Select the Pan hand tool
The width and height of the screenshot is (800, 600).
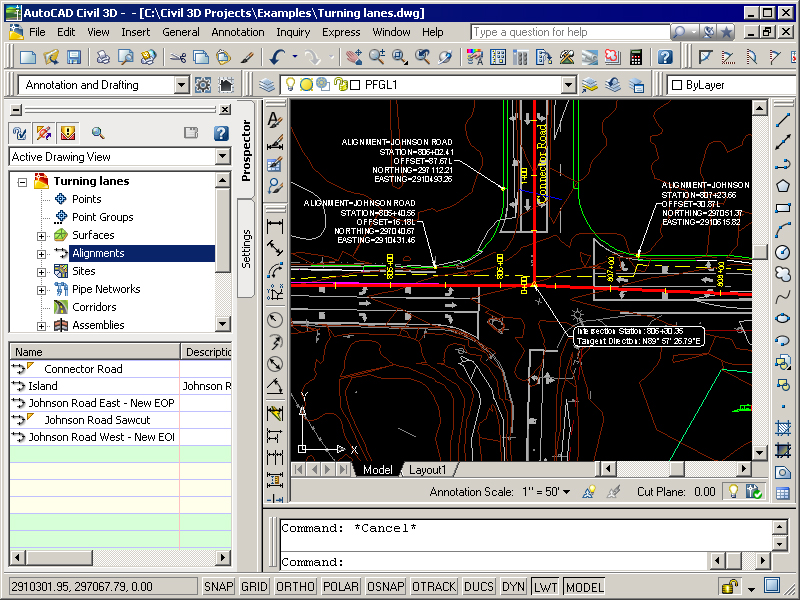coord(353,57)
